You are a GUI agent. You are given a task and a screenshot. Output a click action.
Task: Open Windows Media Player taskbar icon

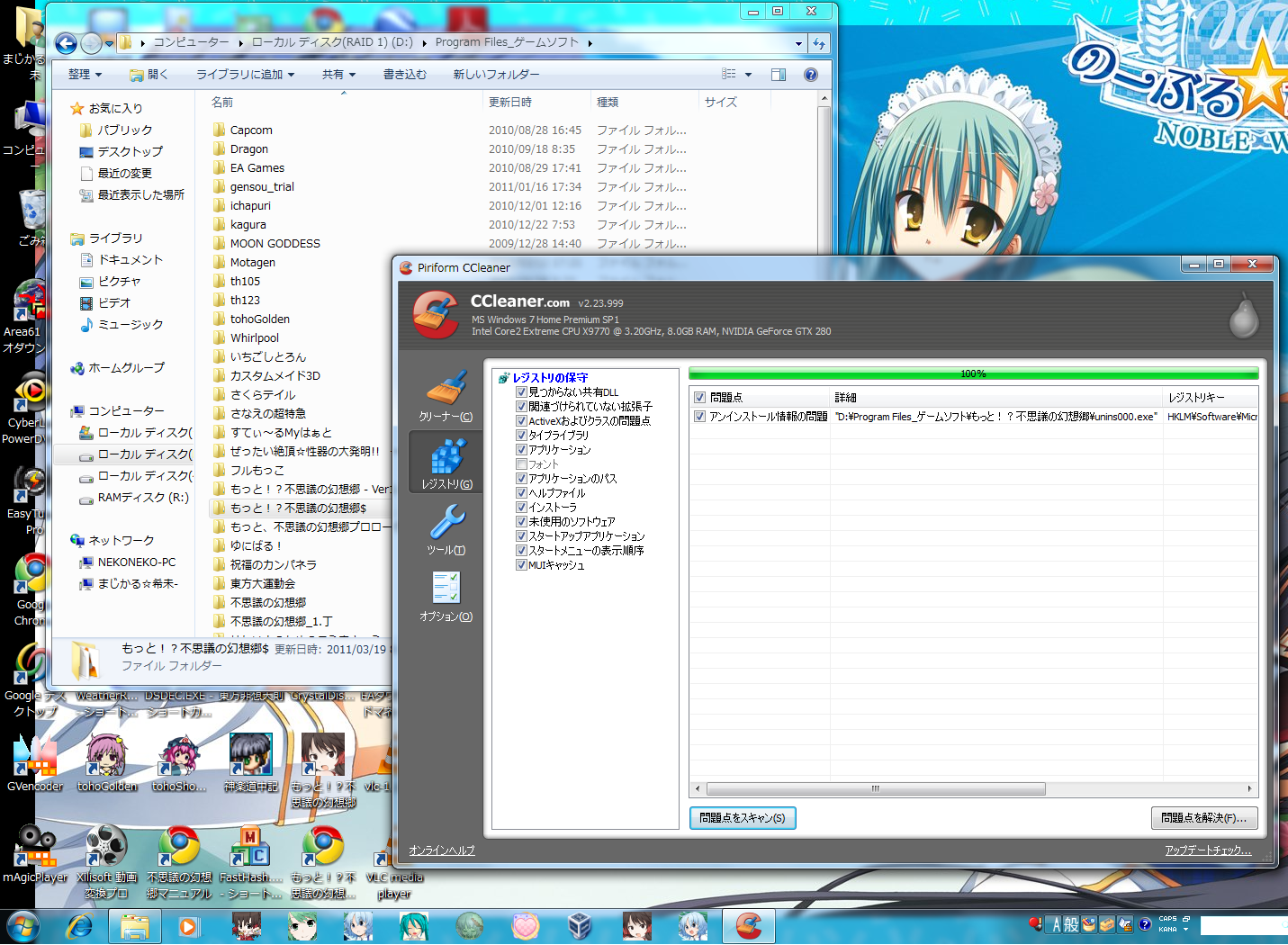pyautogui.click(x=188, y=925)
